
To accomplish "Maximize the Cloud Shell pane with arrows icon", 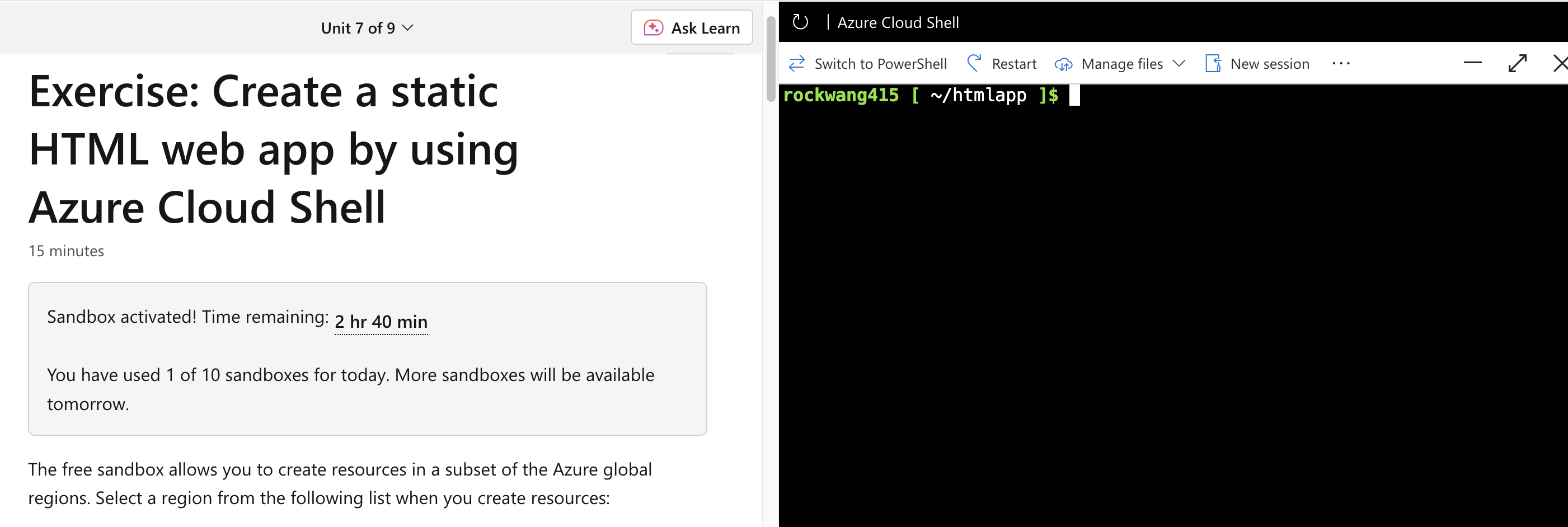I will 1518,63.
